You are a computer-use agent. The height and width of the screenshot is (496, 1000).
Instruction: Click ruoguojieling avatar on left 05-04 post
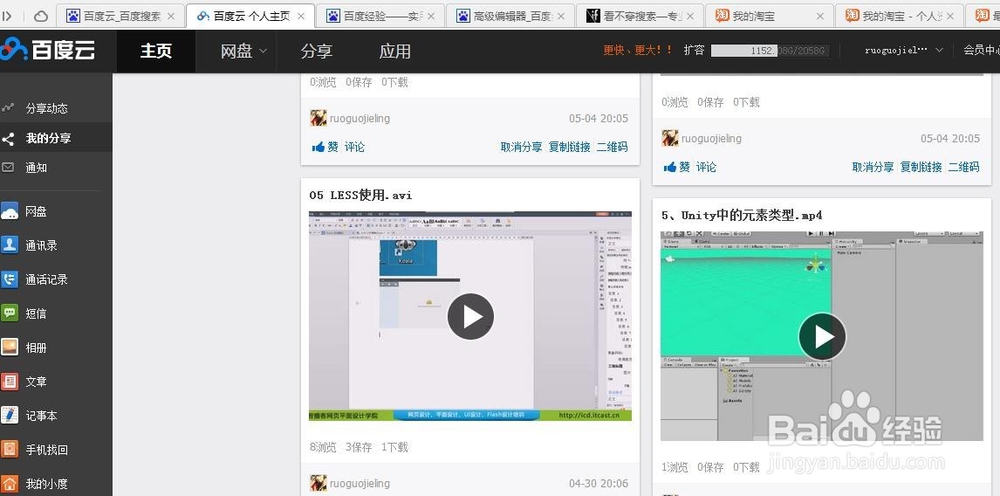click(318, 118)
